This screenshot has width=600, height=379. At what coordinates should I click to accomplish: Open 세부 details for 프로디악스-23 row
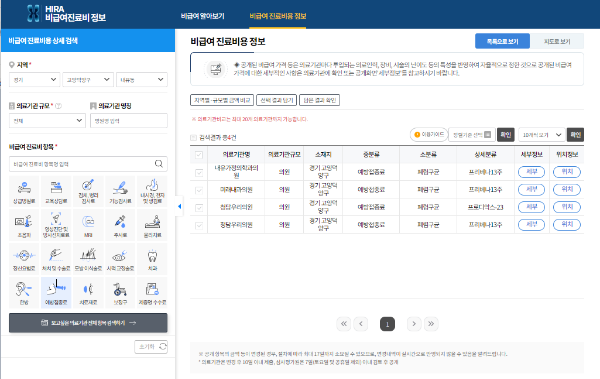click(531, 207)
